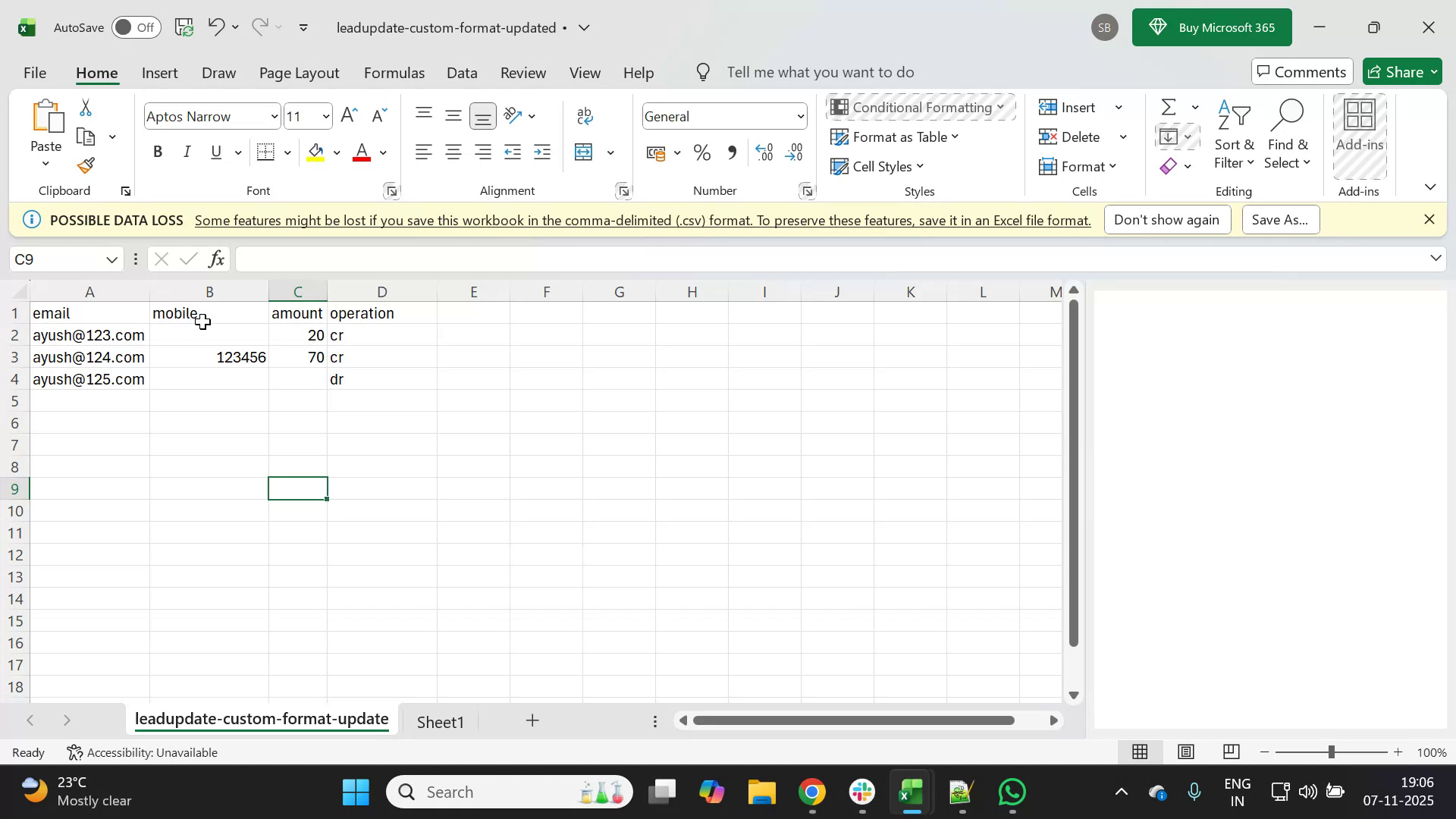The width and height of the screenshot is (1456, 819).
Task: Open the number format dropdown
Action: click(801, 116)
